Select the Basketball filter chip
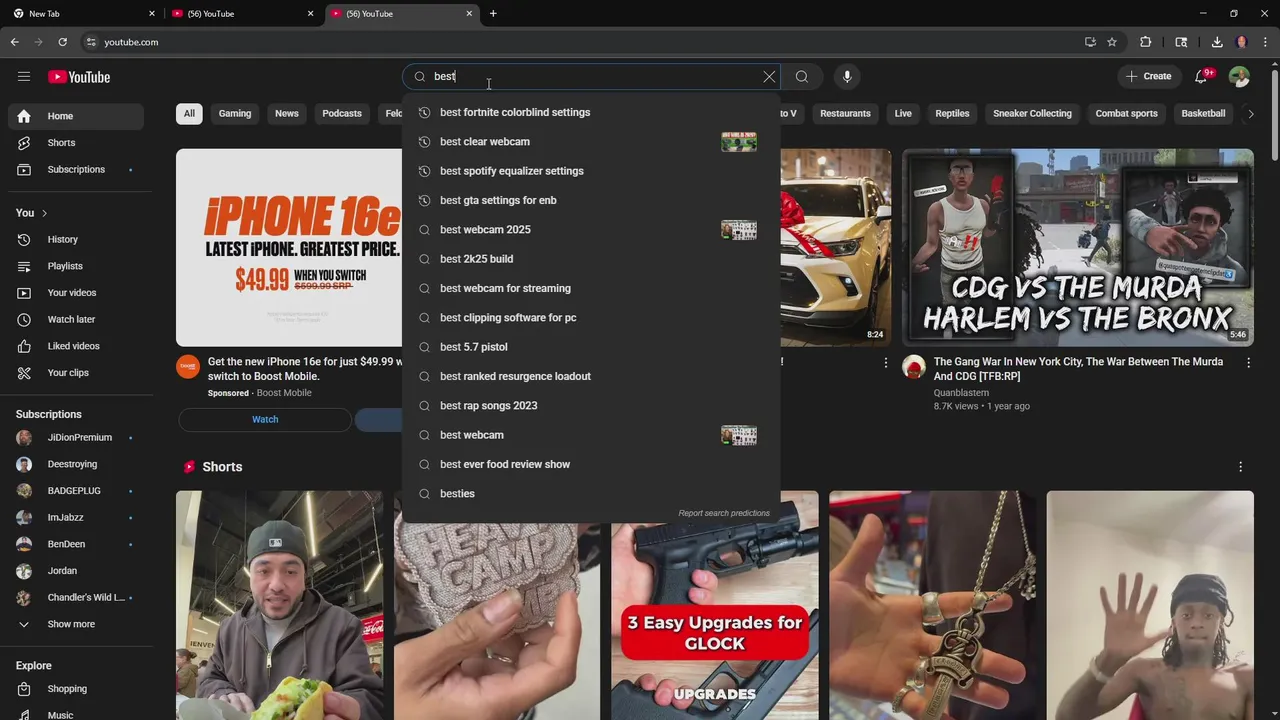Image resolution: width=1280 pixels, height=720 pixels. (x=1203, y=113)
